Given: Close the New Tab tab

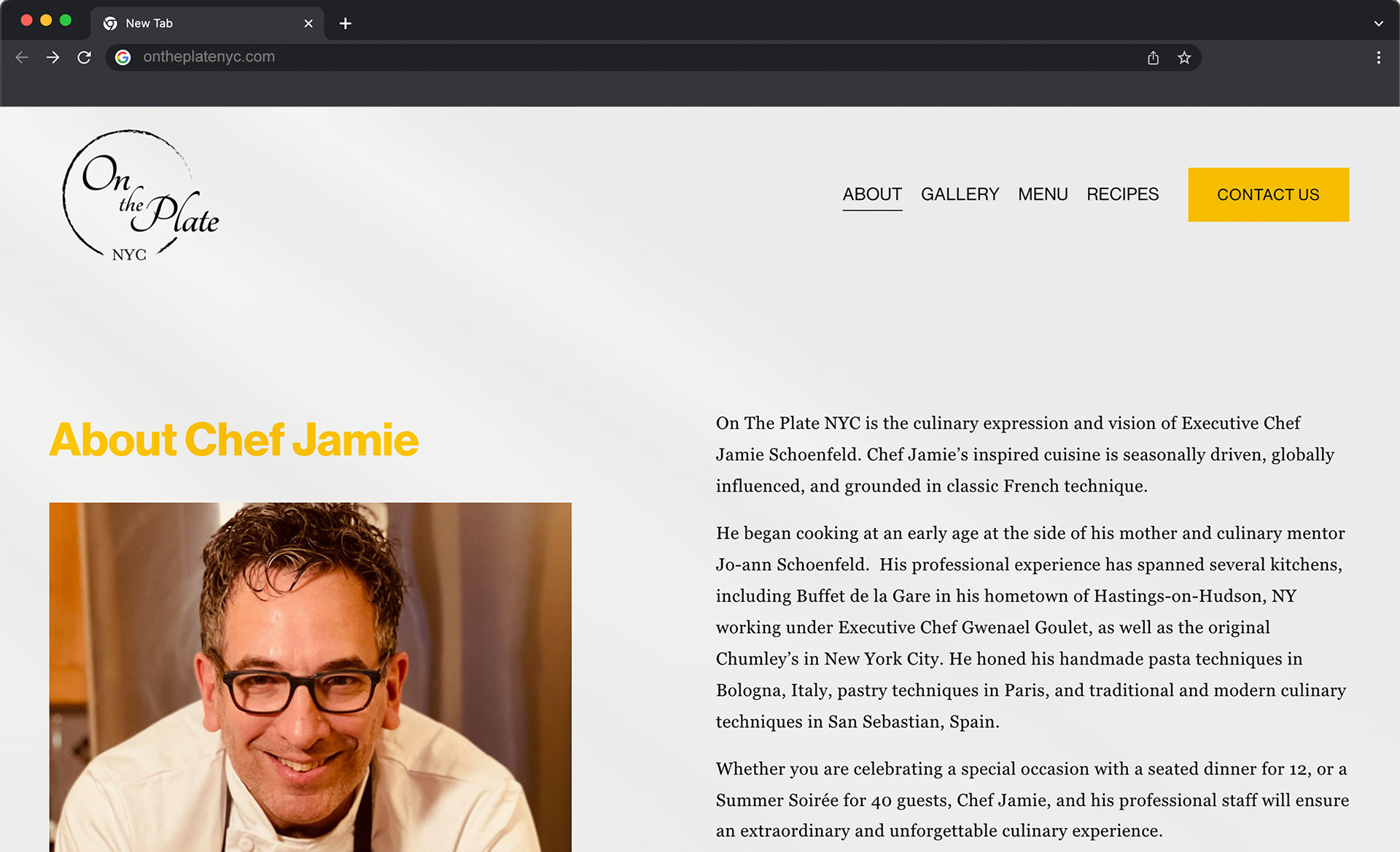Looking at the screenshot, I should pos(308,23).
